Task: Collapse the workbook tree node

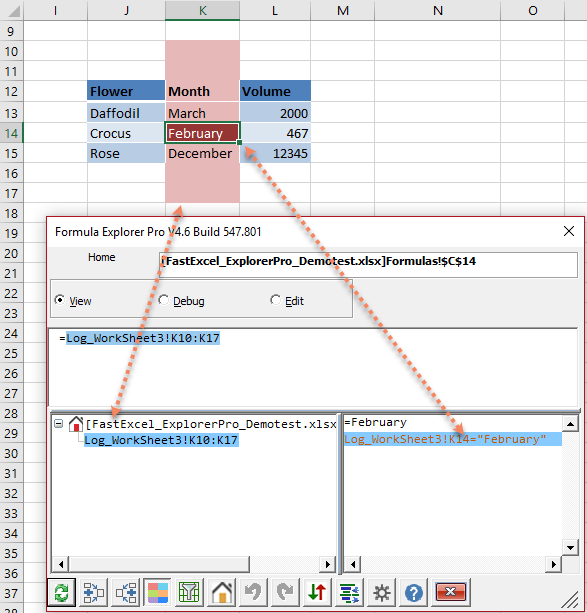Action: click(59, 424)
